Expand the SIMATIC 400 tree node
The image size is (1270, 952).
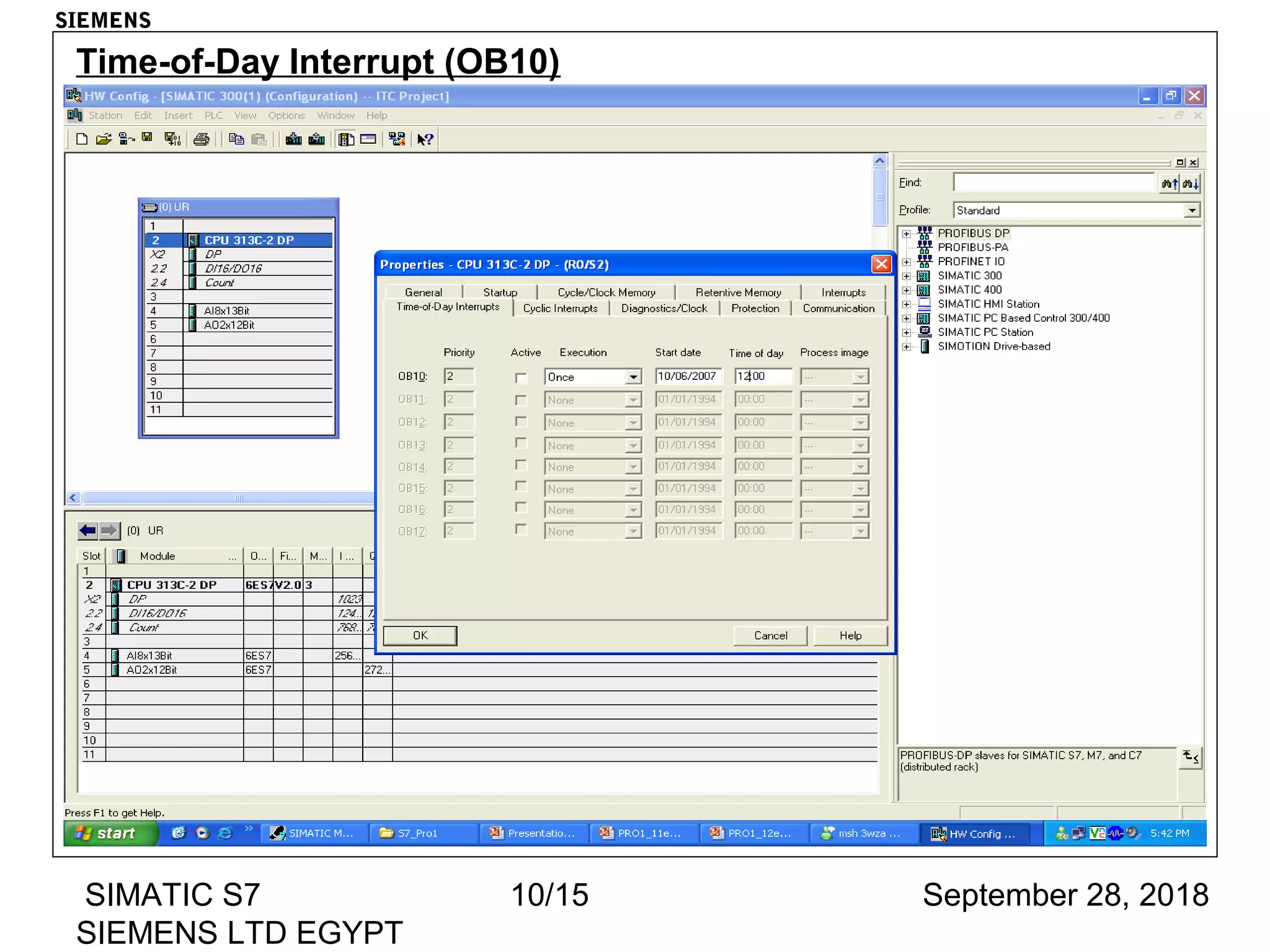(907, 291)
